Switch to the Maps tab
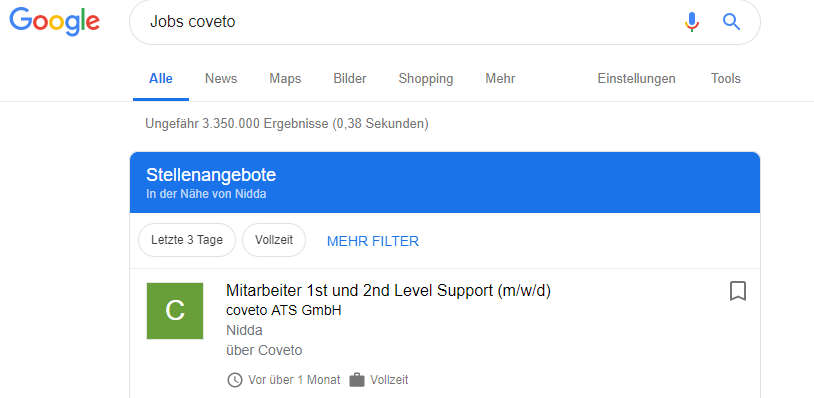Screen dimensions: 814x398 (285, 79)
